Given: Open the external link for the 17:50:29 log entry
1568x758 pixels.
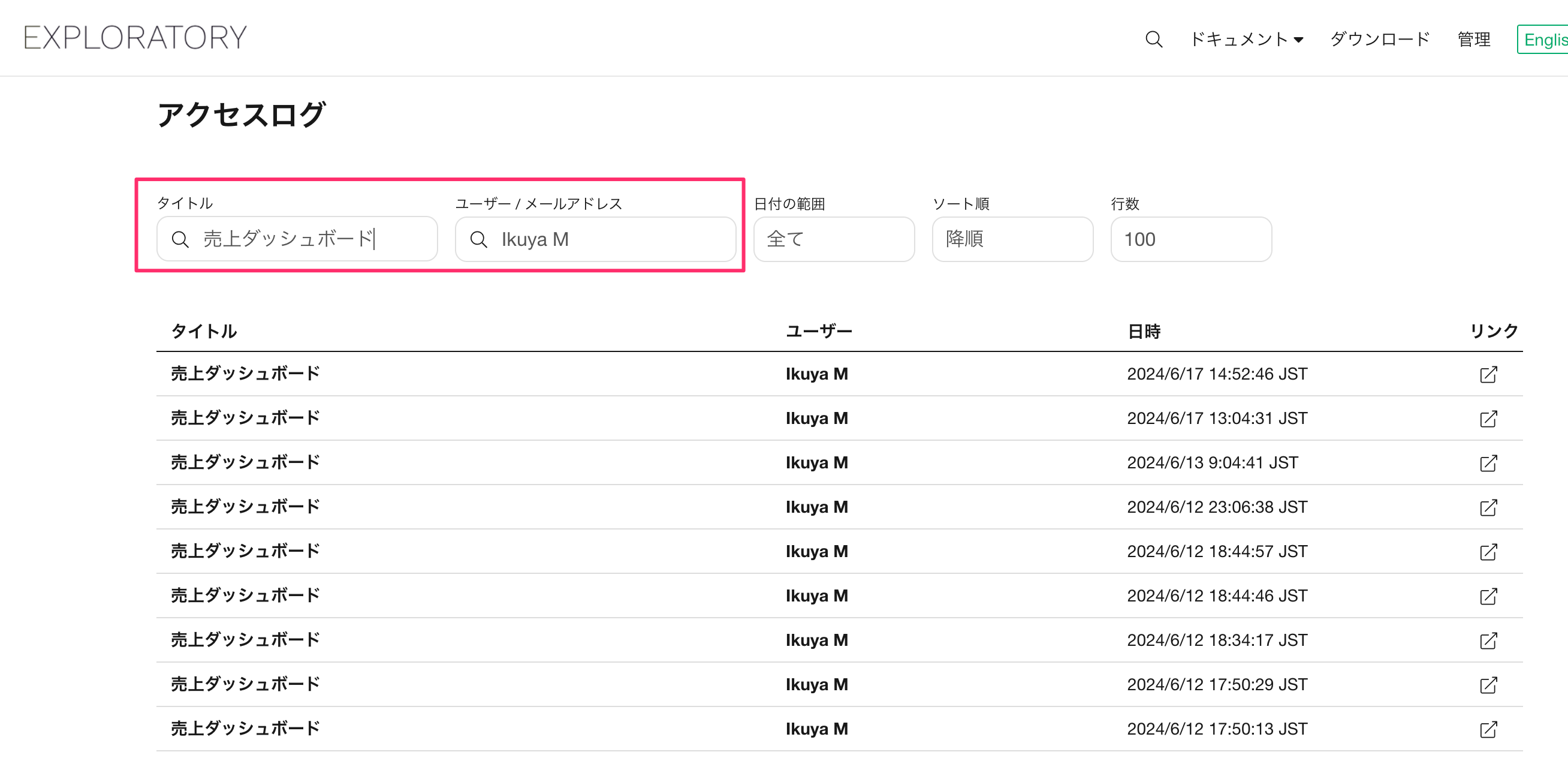Looking at the screenshot, I should pos(1488,685).
